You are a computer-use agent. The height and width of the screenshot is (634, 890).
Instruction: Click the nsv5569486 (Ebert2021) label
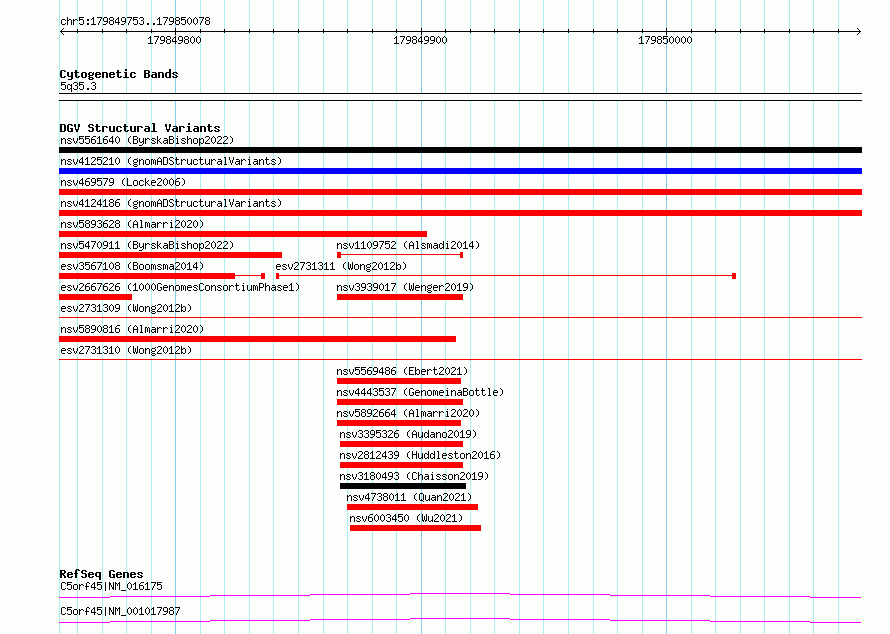pyautogui.click(x=402, y=371)
